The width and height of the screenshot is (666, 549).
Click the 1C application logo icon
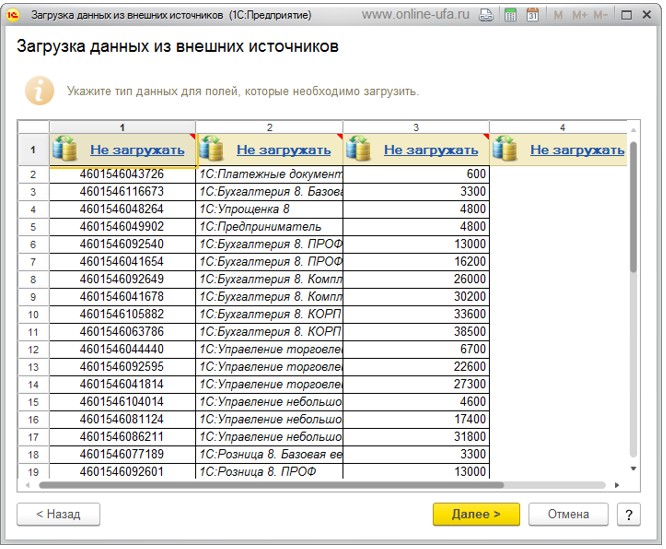point(13,16)
